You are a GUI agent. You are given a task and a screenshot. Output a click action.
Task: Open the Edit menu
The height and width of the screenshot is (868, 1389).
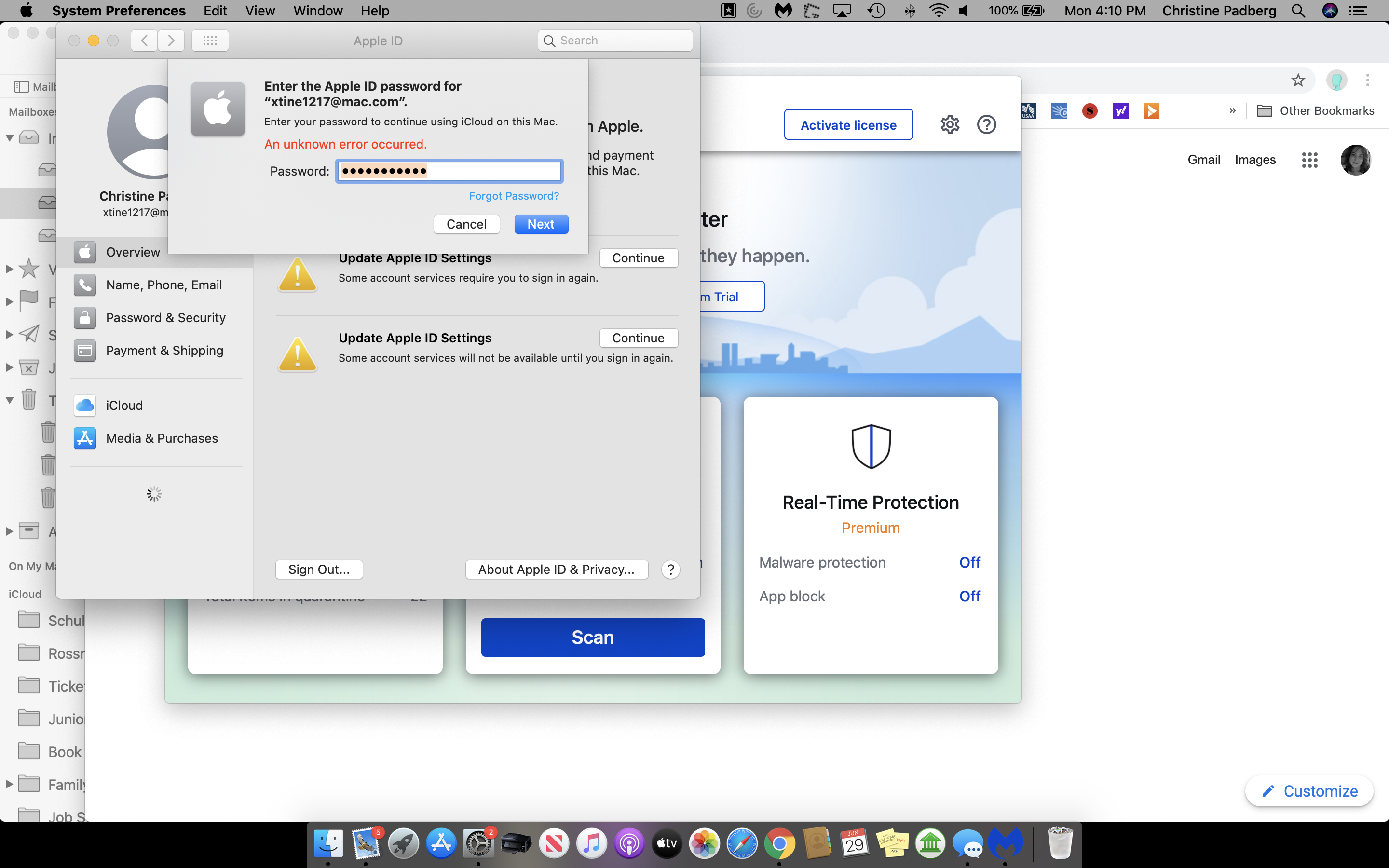(x=215, y=11)
